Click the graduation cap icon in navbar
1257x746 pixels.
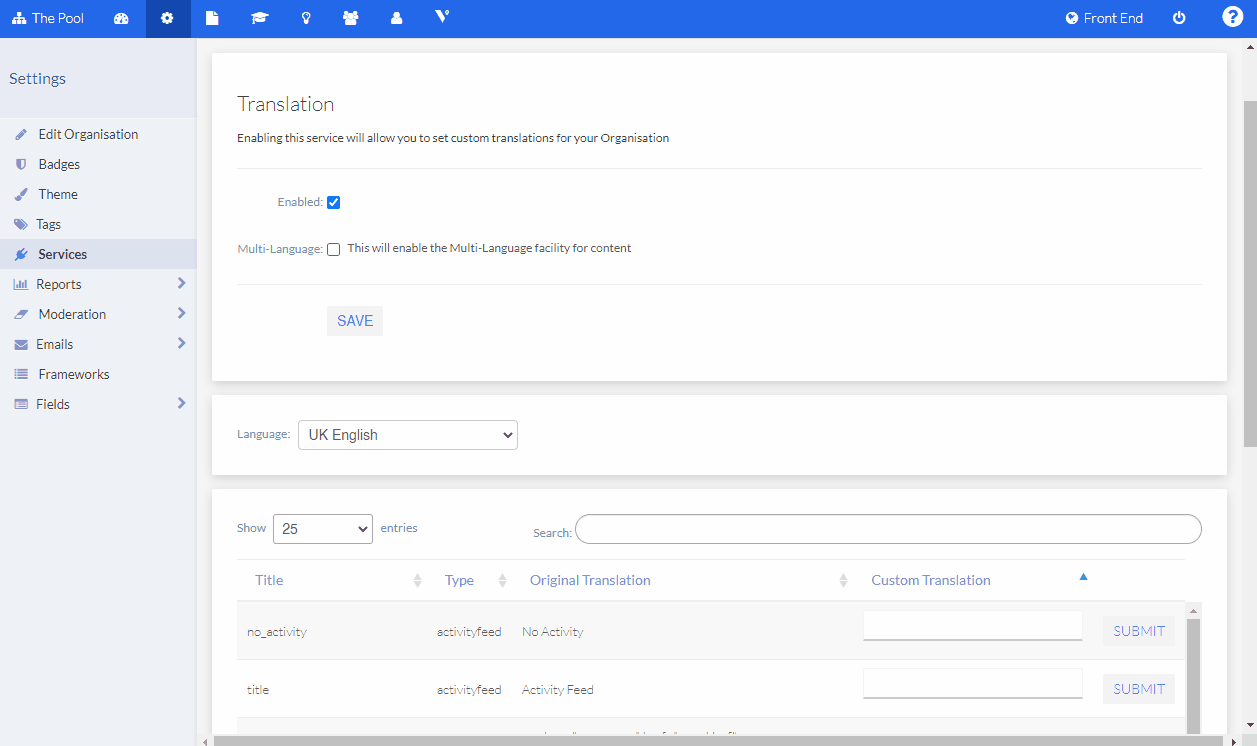point(260,19)
